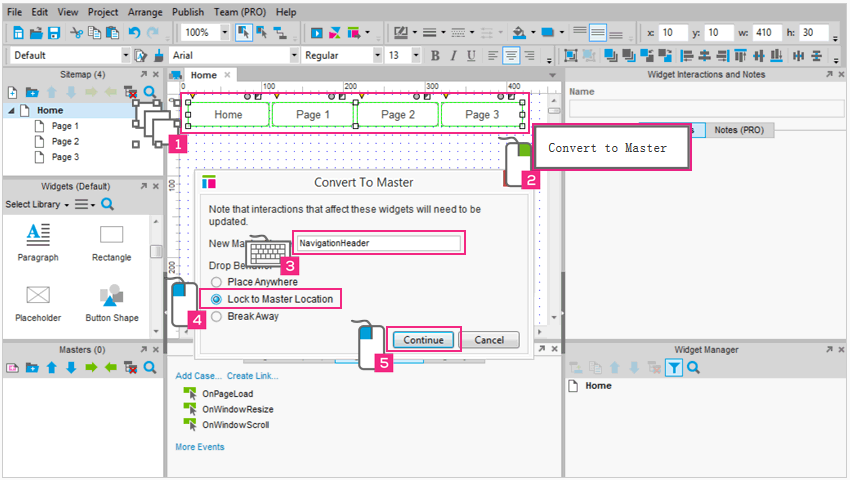The image size is (850, 480).
Task: Click the Continue button in dialog
Action: pyautogui.click(x=423, y=340)
